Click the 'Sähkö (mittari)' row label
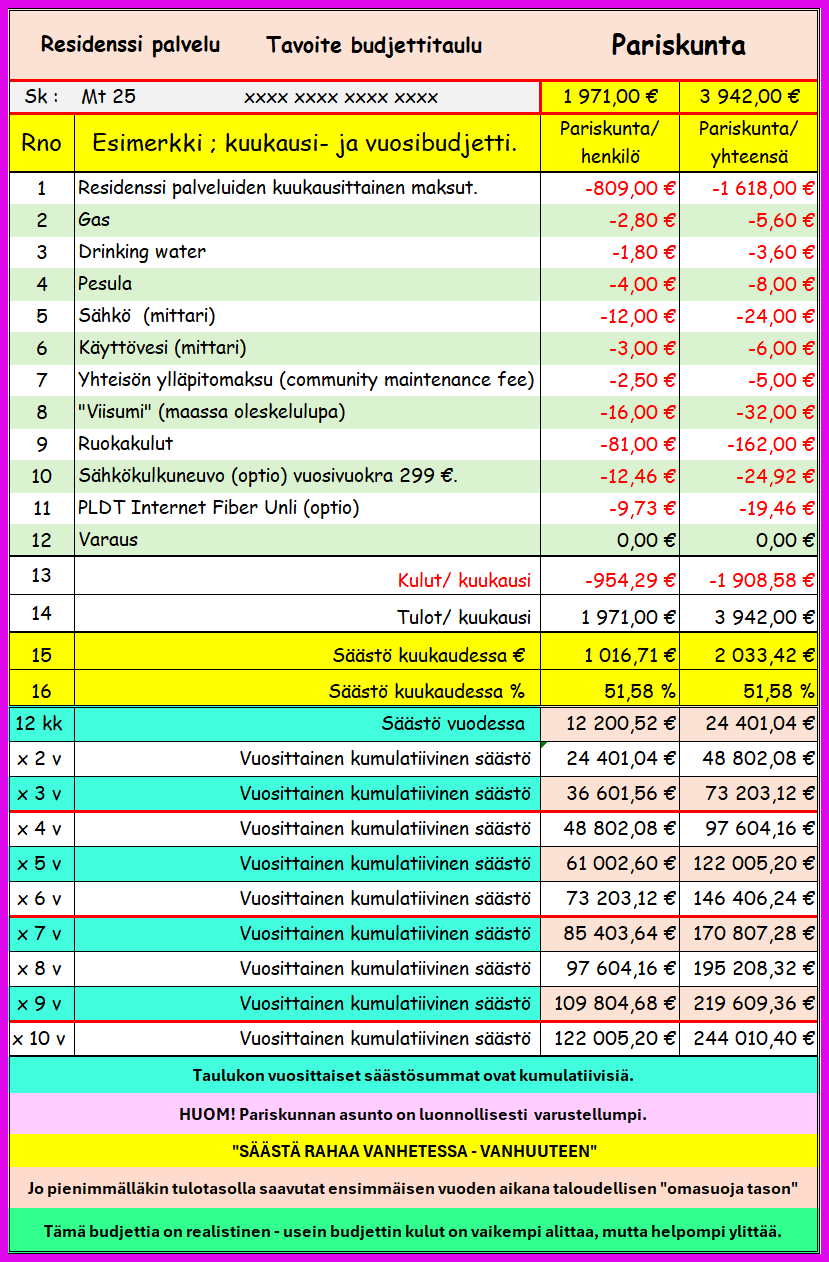The width and height of the screenshot is (829, 1262). pos(147,316)
